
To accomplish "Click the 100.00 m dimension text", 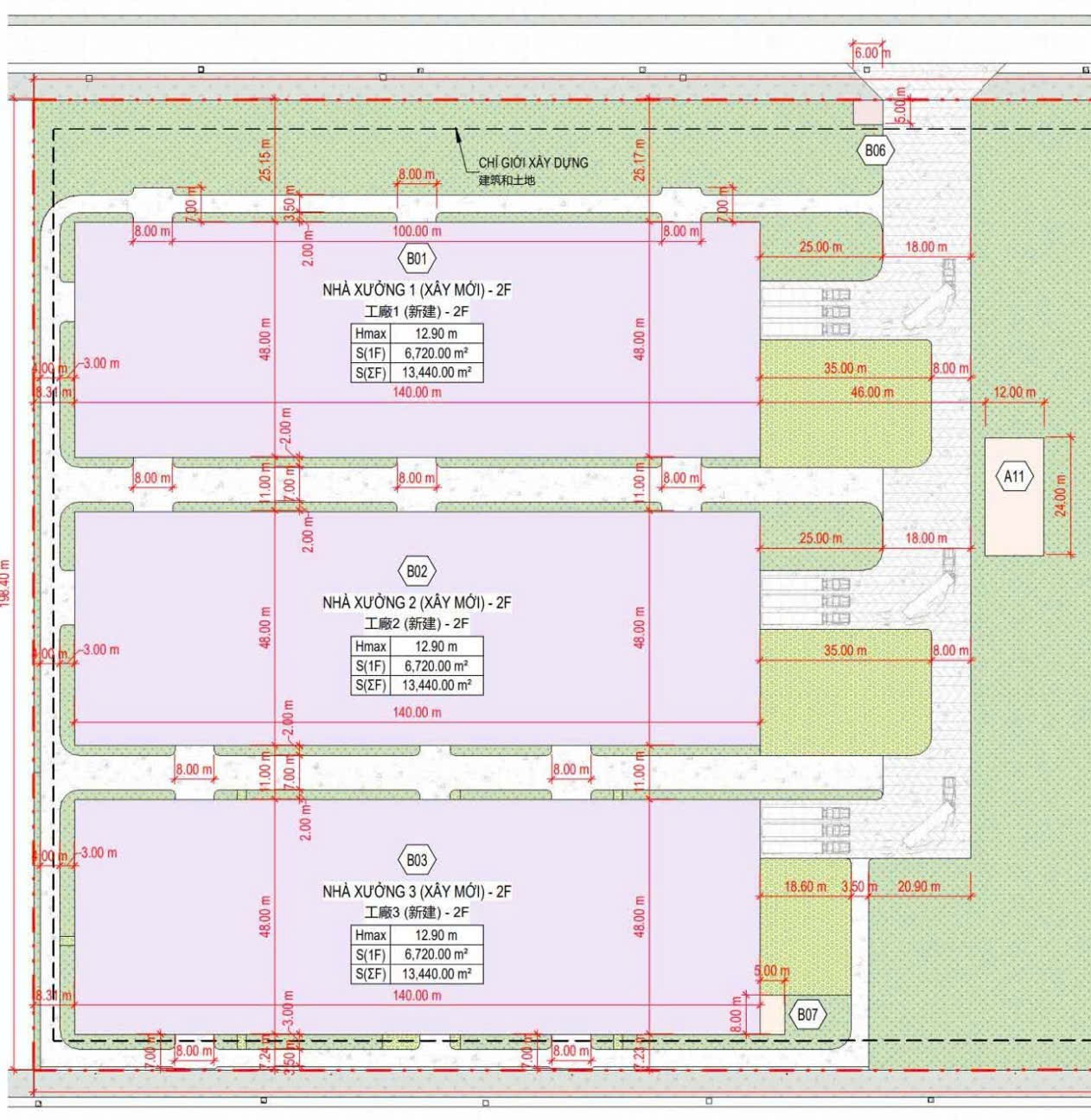I will click(417, 231).
